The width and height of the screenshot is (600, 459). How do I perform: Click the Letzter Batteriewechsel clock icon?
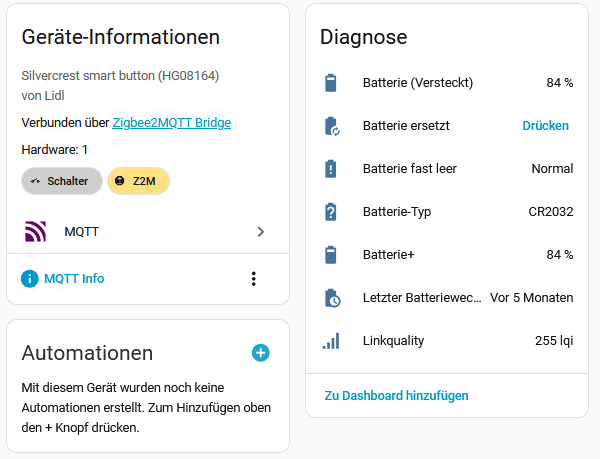click(331, 298)
